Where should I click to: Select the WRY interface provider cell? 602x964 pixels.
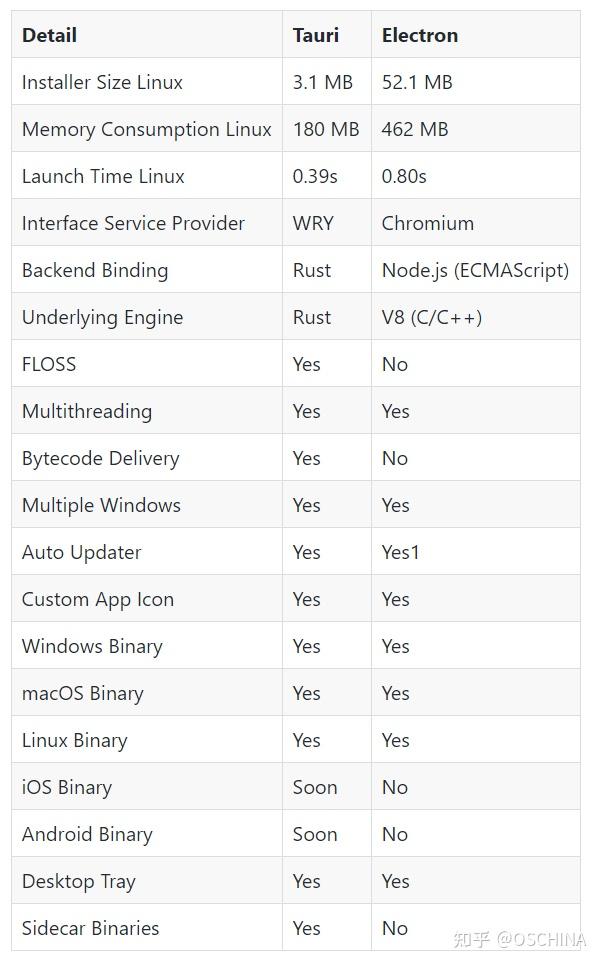point(313,223)
